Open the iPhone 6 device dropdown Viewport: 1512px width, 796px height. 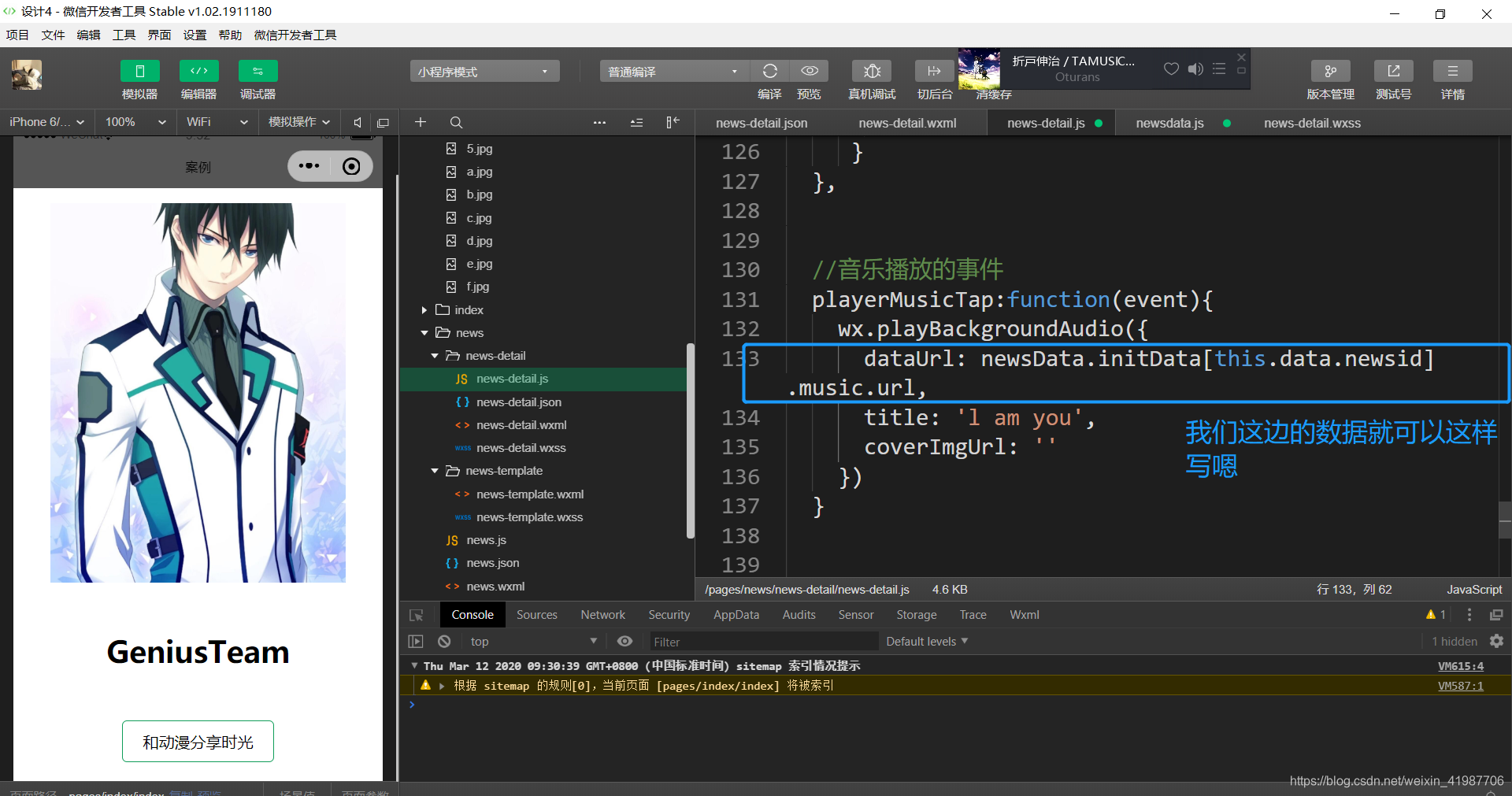pyautogui.click(x=47, y=122)
